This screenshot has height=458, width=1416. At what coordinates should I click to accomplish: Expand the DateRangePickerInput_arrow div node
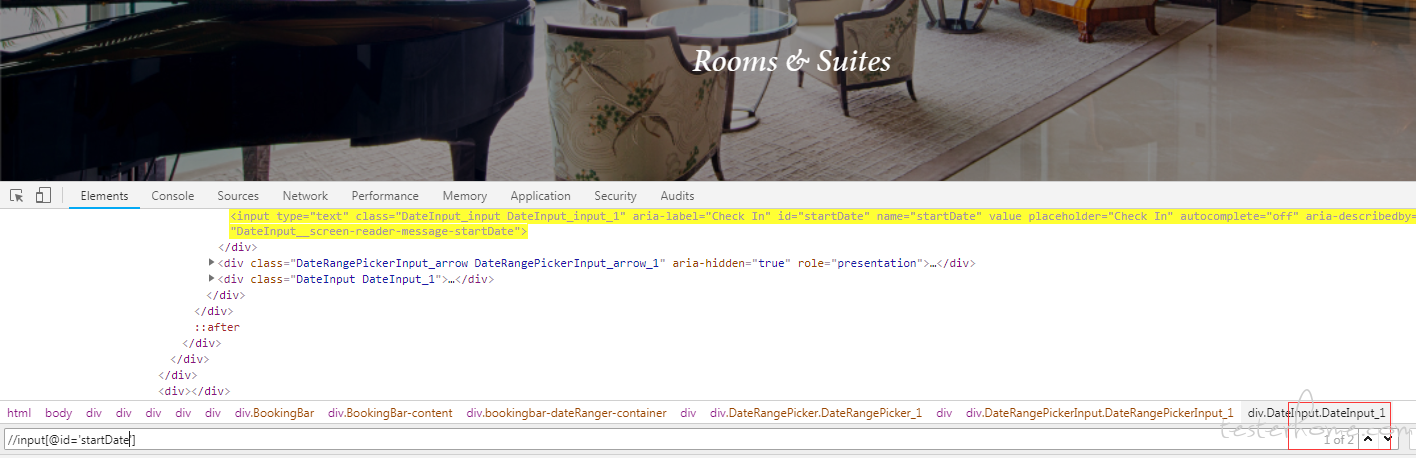(x=211, y=263)
